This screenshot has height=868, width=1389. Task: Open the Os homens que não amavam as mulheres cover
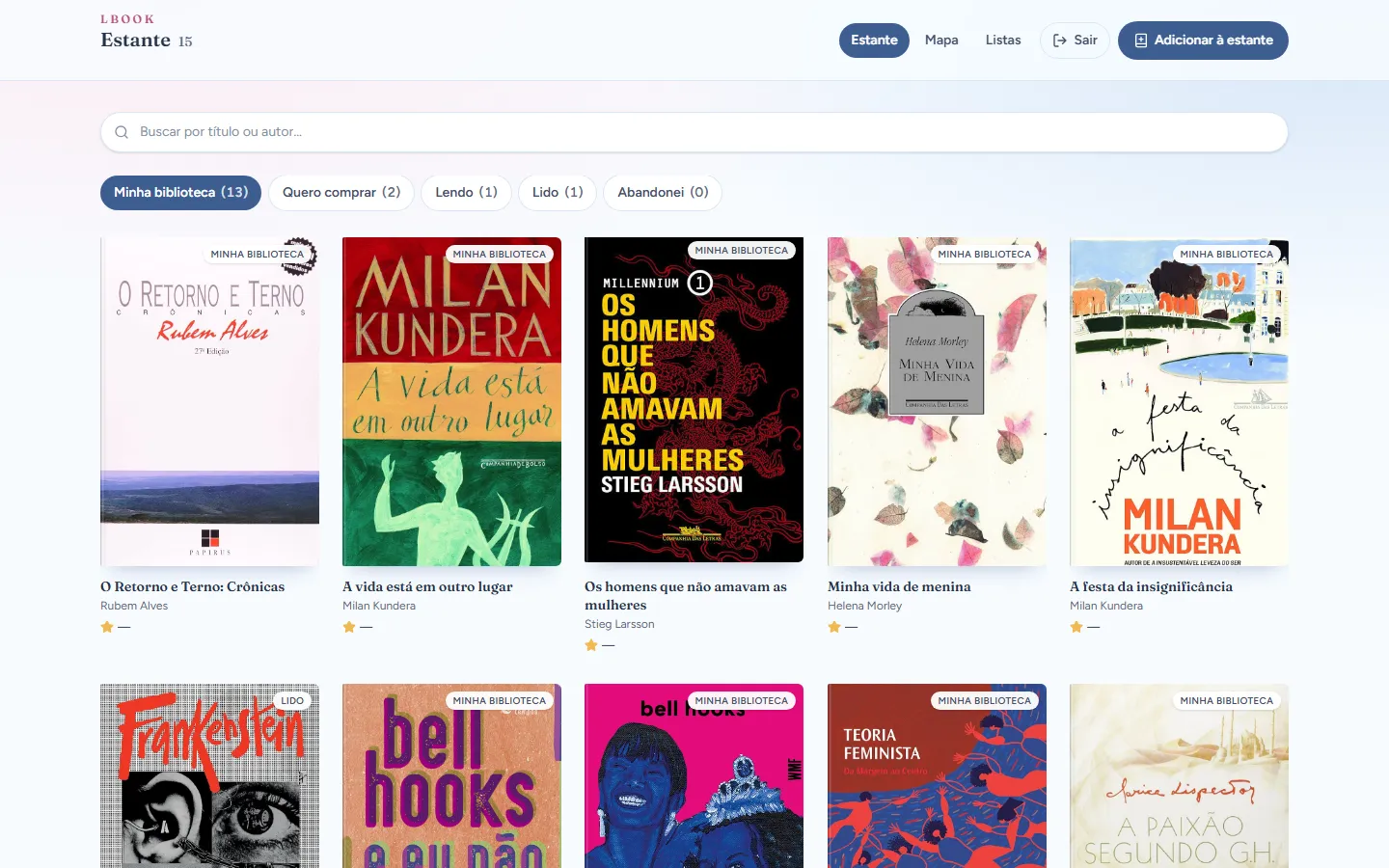tap(694, 399)
